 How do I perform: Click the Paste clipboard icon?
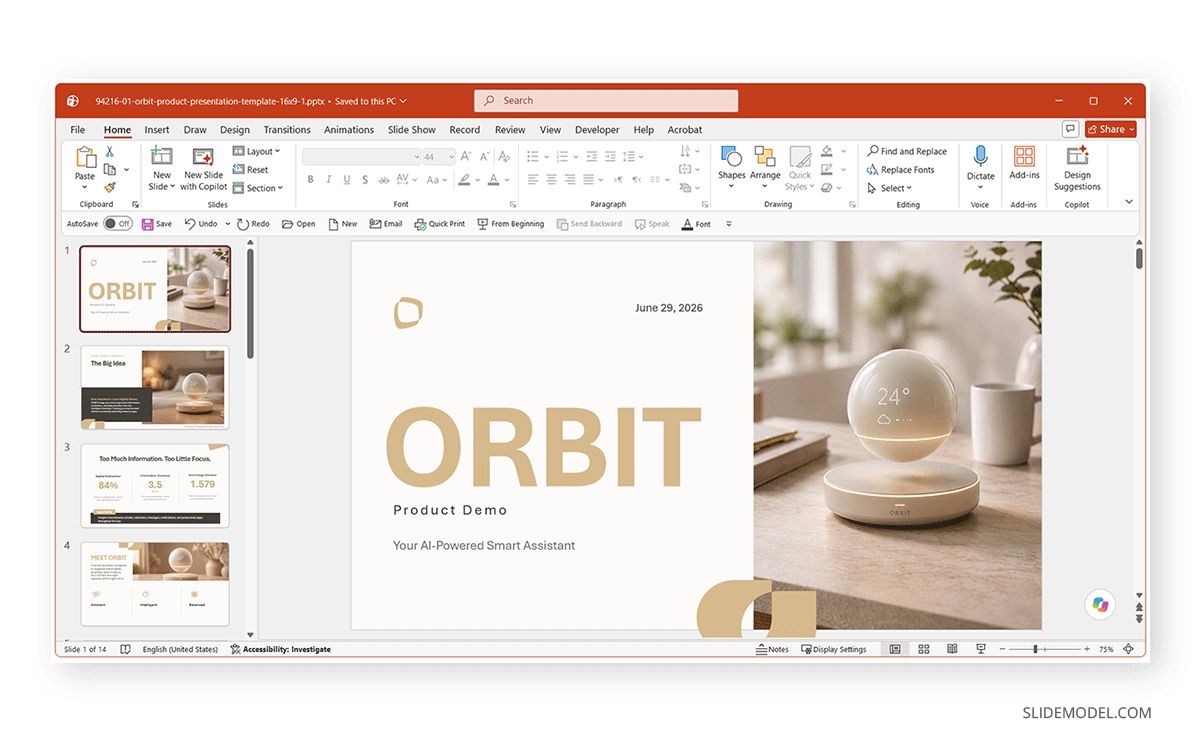(x=85, y=158)
